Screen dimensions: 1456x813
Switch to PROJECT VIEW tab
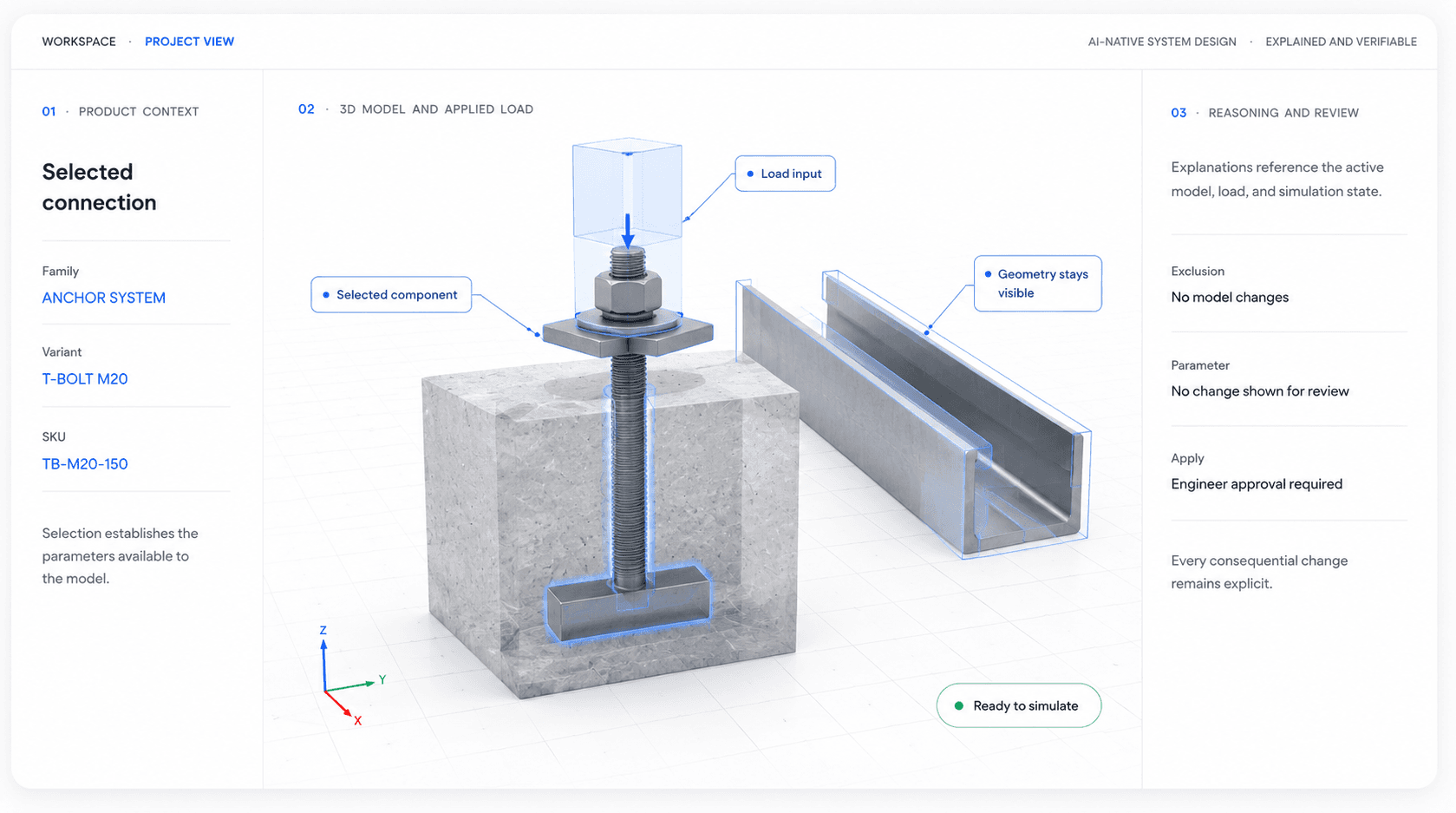(x=189, y=42)
